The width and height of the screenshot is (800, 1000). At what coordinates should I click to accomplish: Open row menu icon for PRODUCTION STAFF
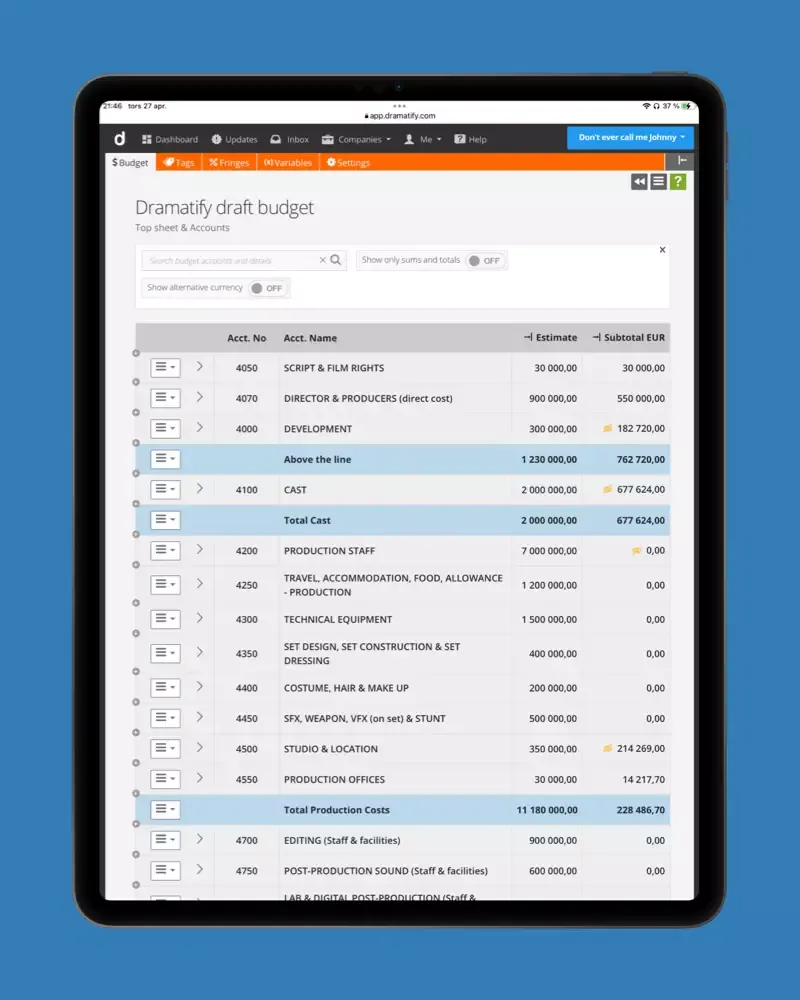[165, 550]
